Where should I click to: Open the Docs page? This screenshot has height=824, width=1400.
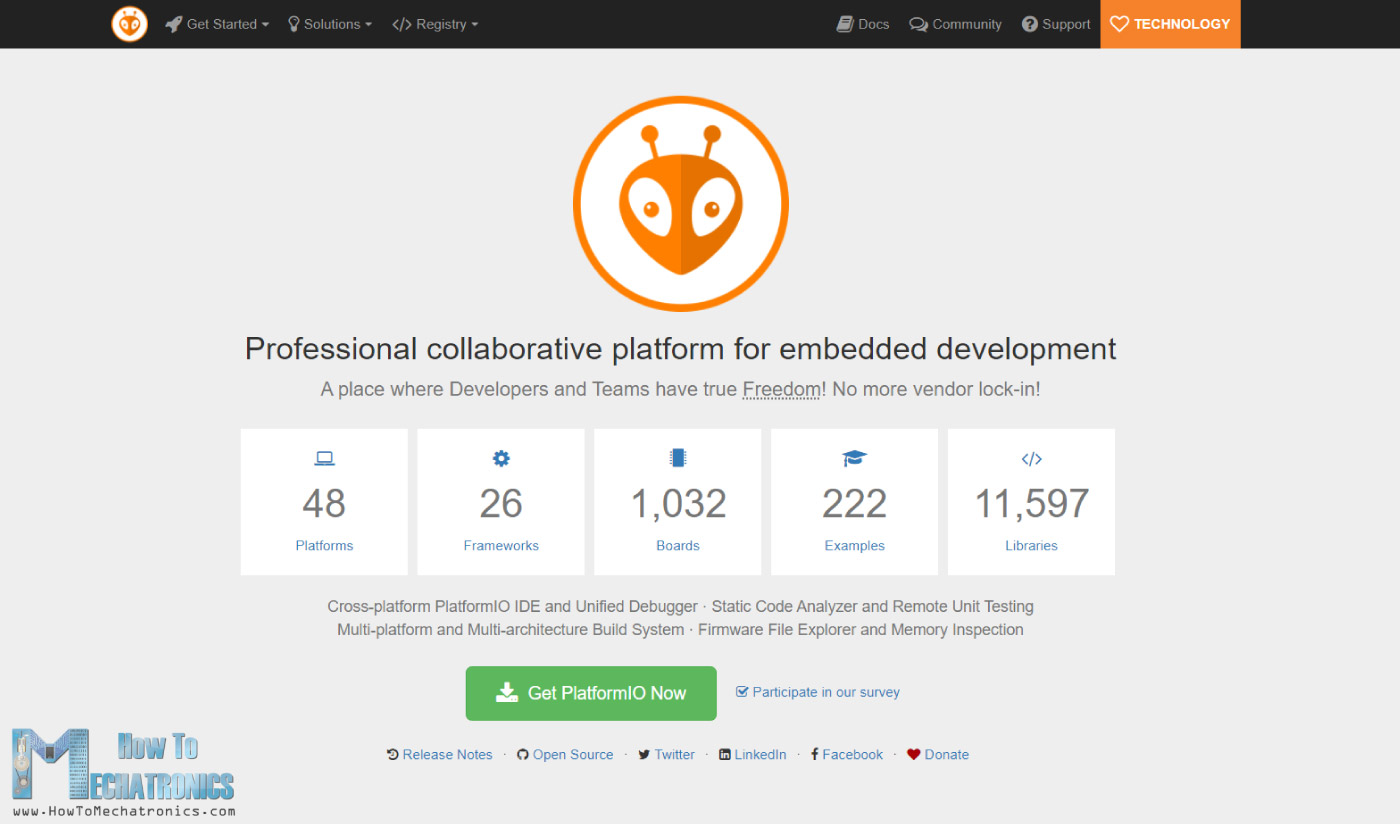point(863,24)
